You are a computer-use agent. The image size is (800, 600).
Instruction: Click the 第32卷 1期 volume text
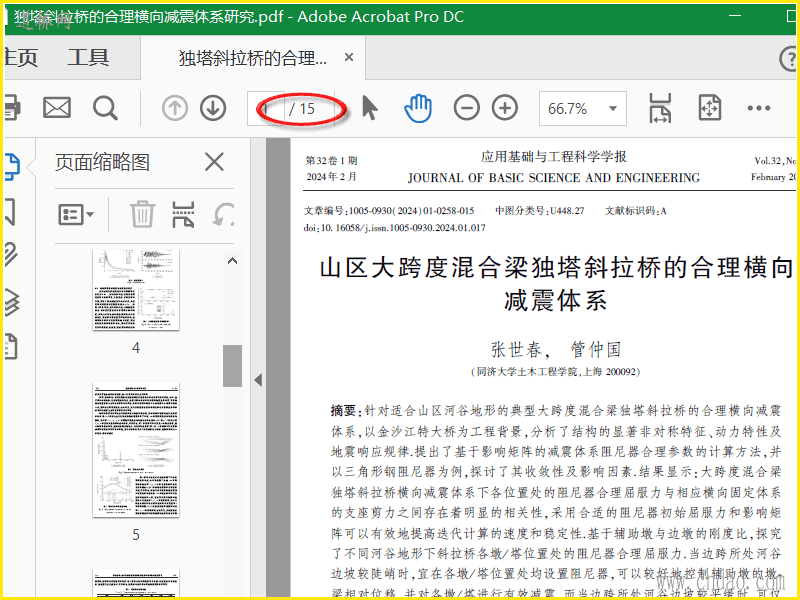(332, 161)
